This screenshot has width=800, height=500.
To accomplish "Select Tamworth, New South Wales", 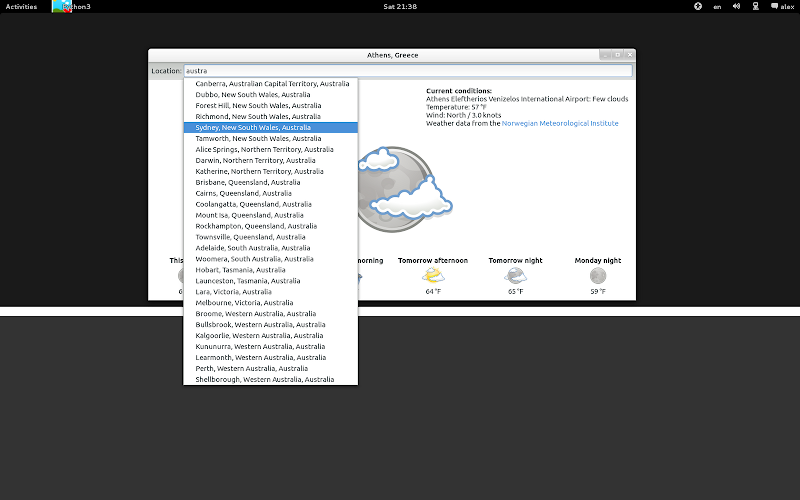I will 271,138.
